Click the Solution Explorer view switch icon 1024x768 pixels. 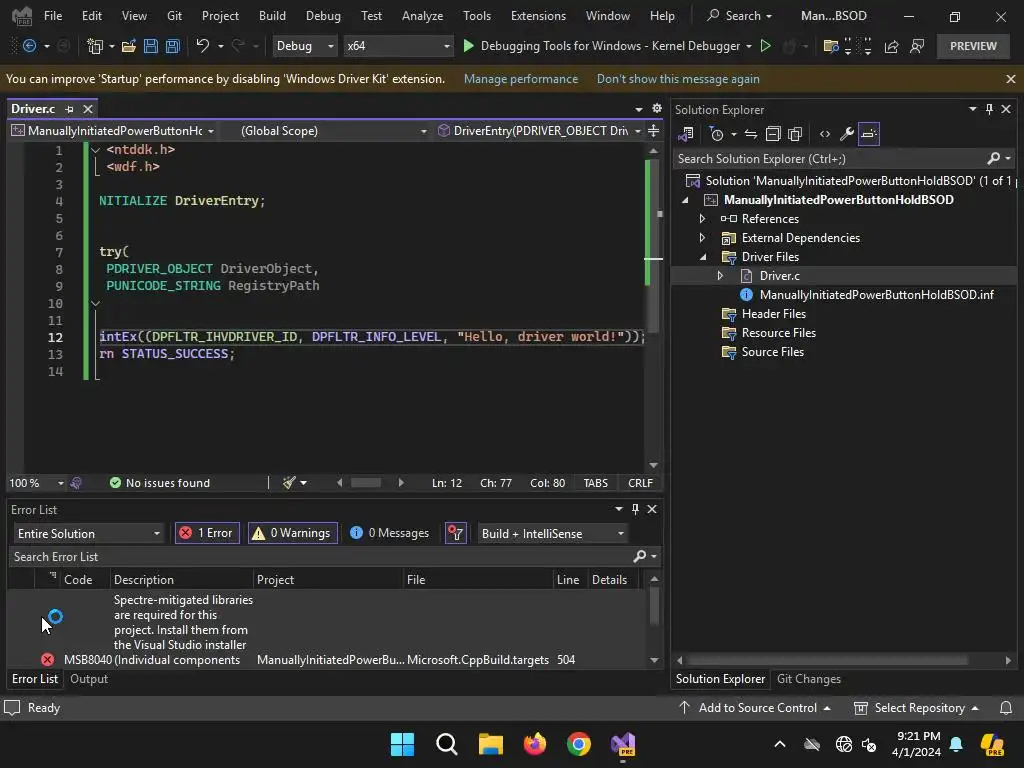coord(686,135)
